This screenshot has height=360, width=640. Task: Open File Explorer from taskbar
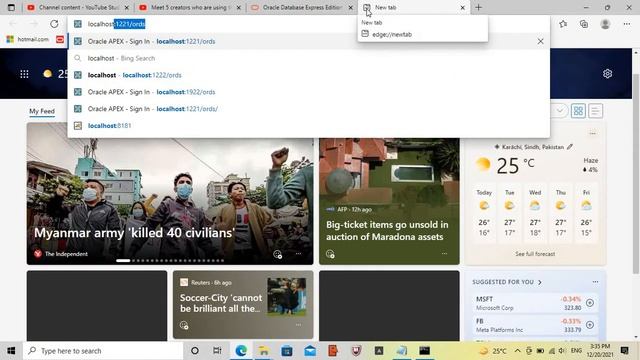coord(264,351)
